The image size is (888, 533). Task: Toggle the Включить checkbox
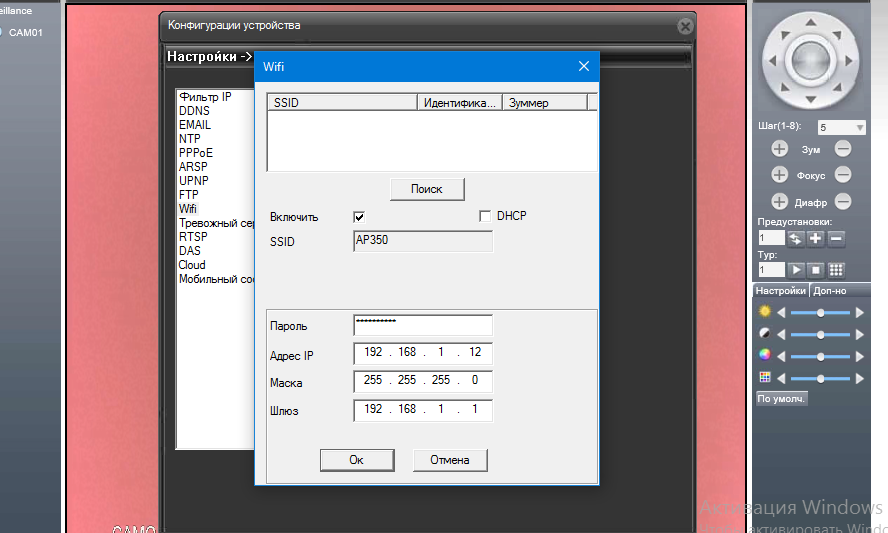359,217
